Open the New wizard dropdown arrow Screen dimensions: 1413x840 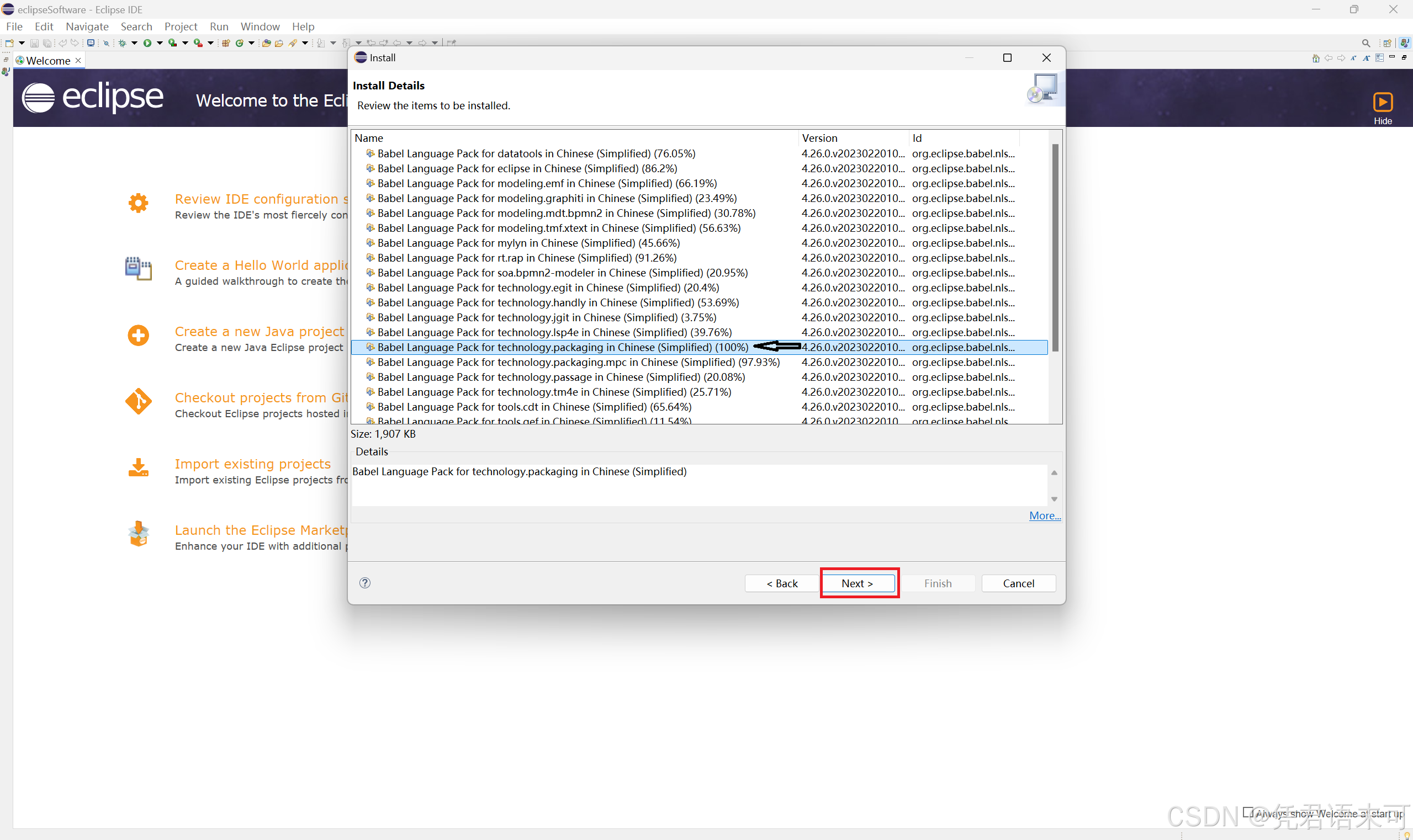[22, 43]
